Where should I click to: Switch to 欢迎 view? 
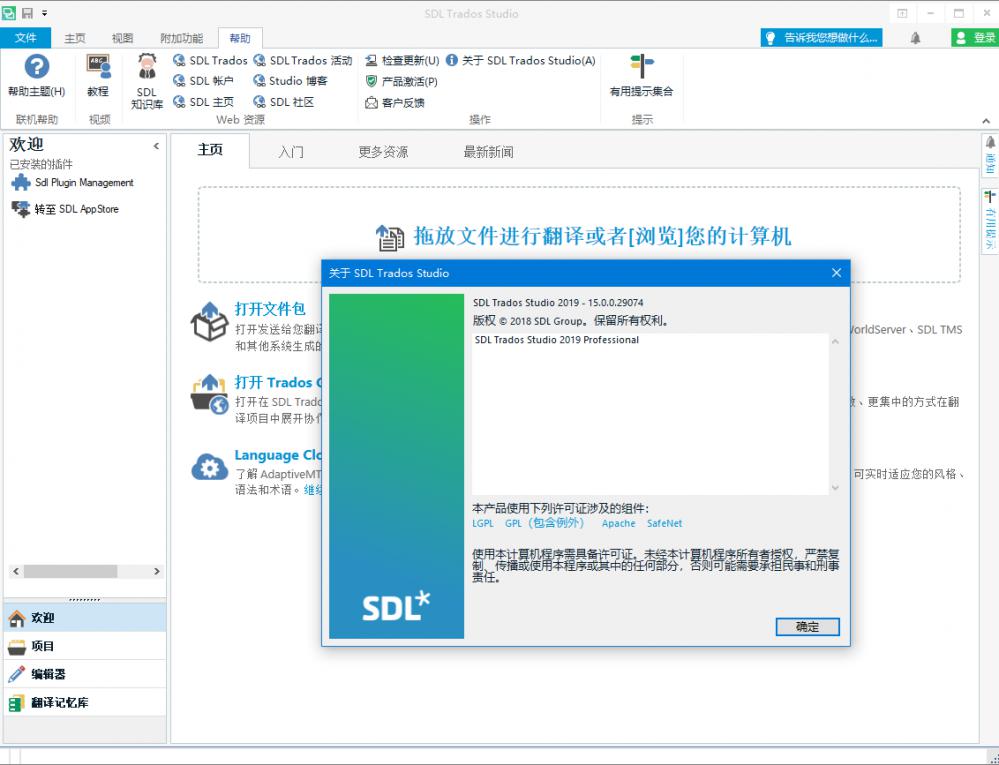(85, 618)
